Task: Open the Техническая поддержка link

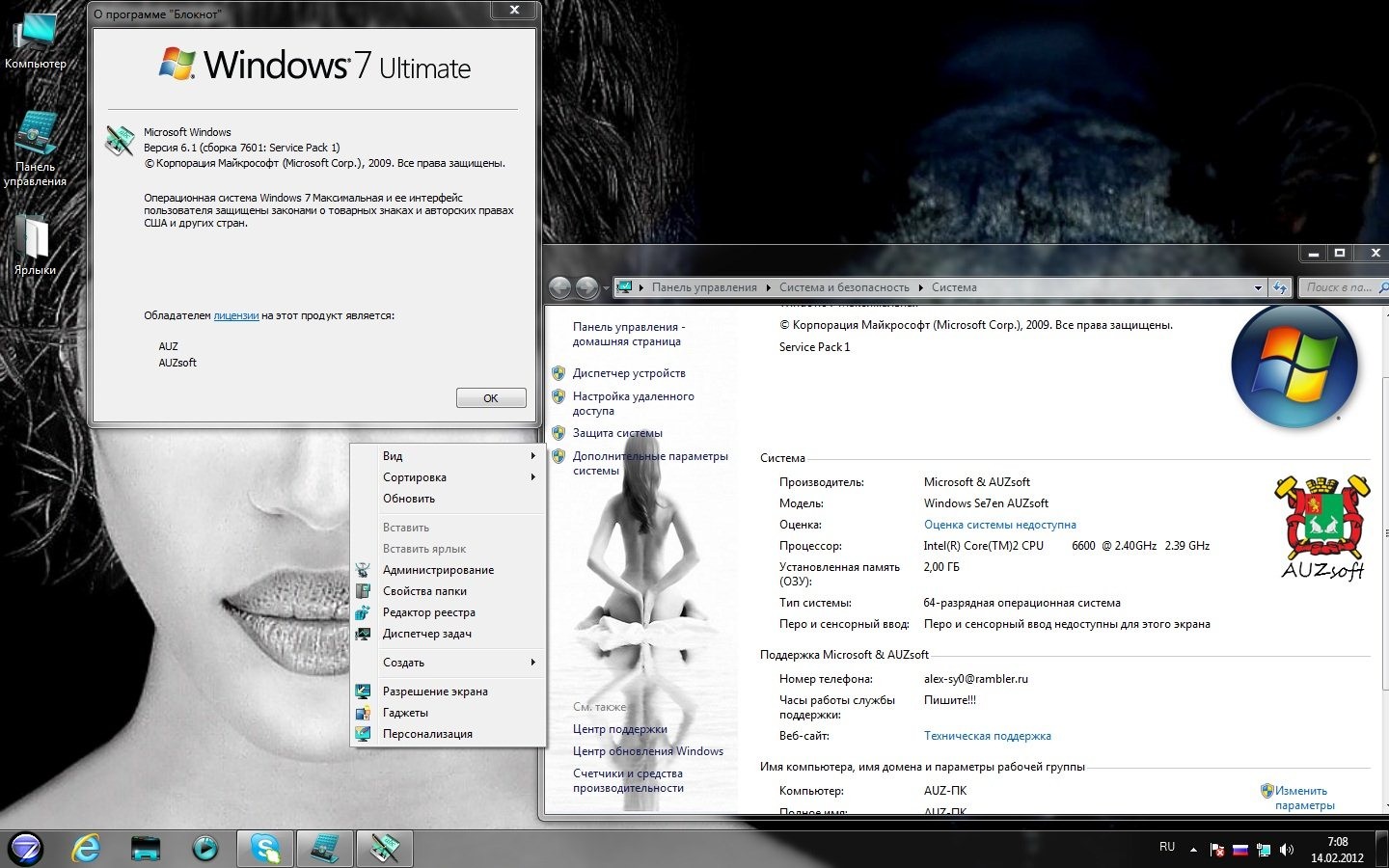Action: click(x=988, y=736)
